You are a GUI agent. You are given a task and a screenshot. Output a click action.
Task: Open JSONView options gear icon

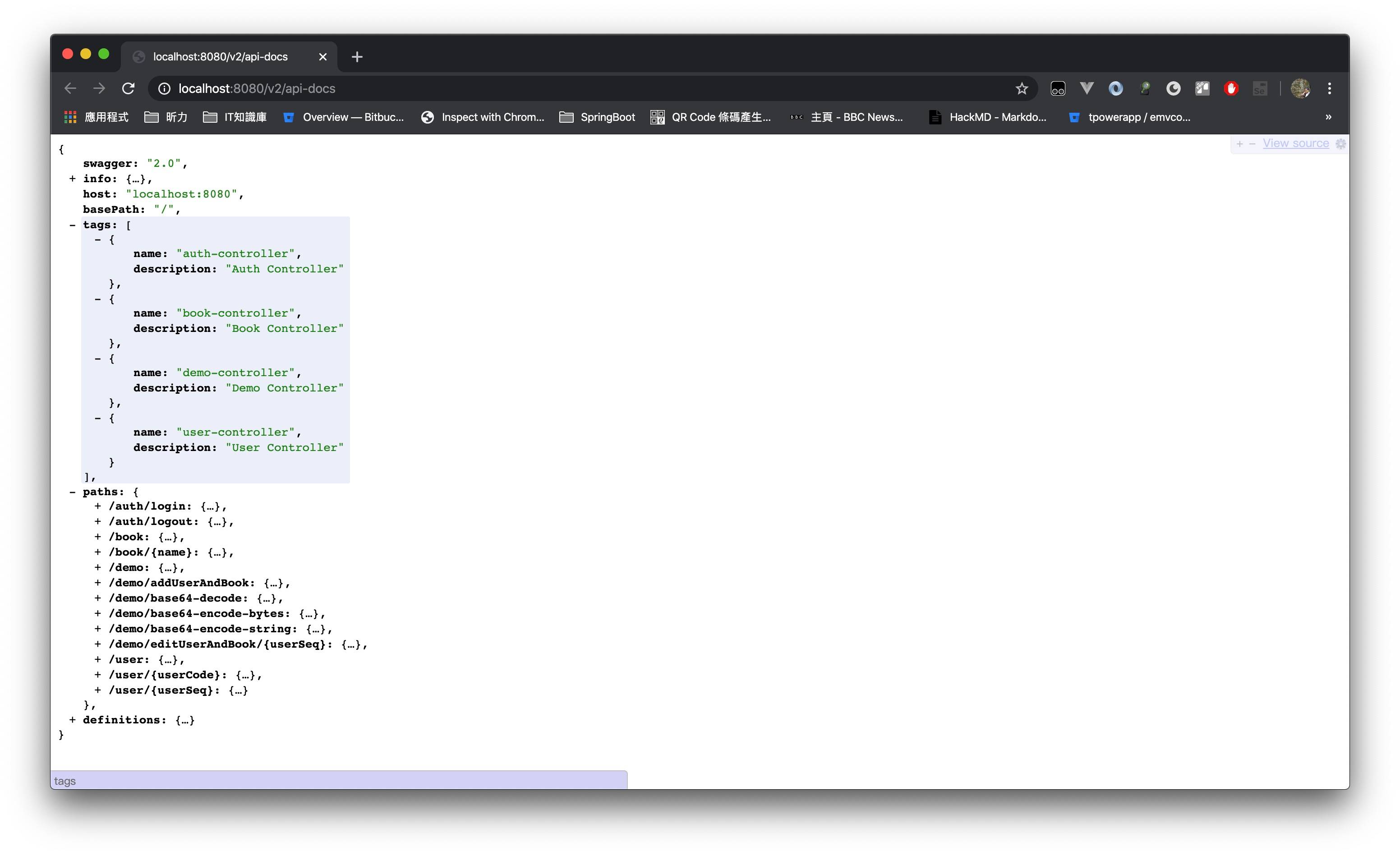1340,144
